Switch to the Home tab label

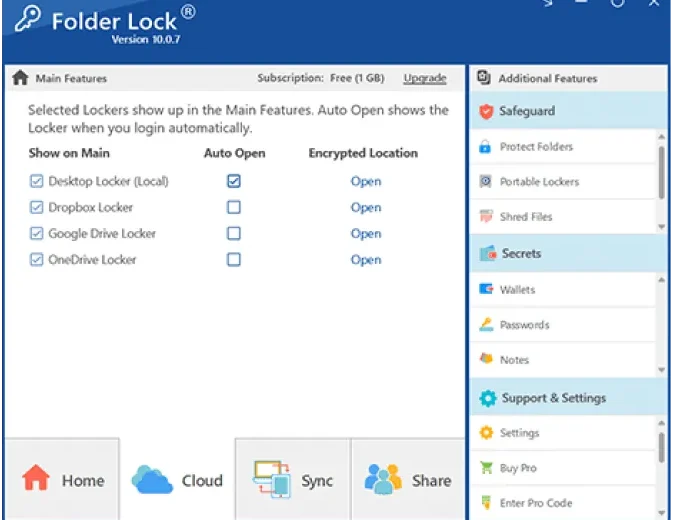[83, 481]
